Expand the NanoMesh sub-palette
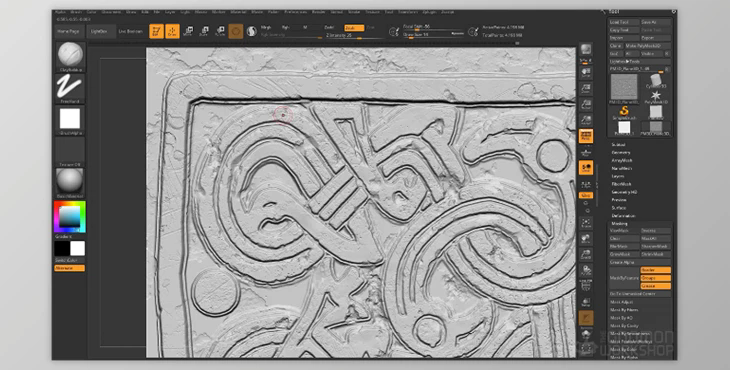730x370 pixels. point(622,168)
